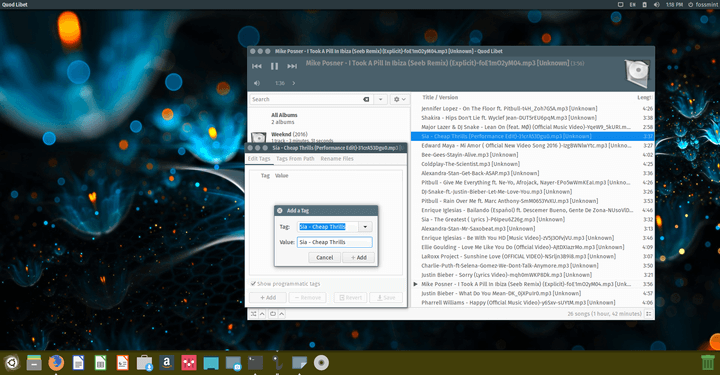Viewport: 720px width, 375px height.
Task: Click the Search input in Quod Libet
Action: tap(306, 99)
